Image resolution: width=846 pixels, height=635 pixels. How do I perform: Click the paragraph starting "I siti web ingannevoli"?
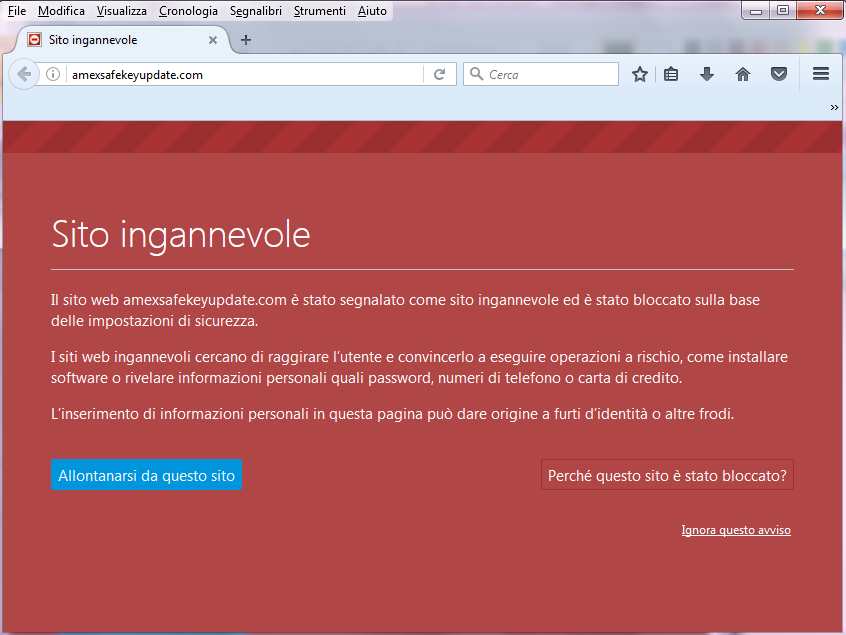[x=419, y=367]
